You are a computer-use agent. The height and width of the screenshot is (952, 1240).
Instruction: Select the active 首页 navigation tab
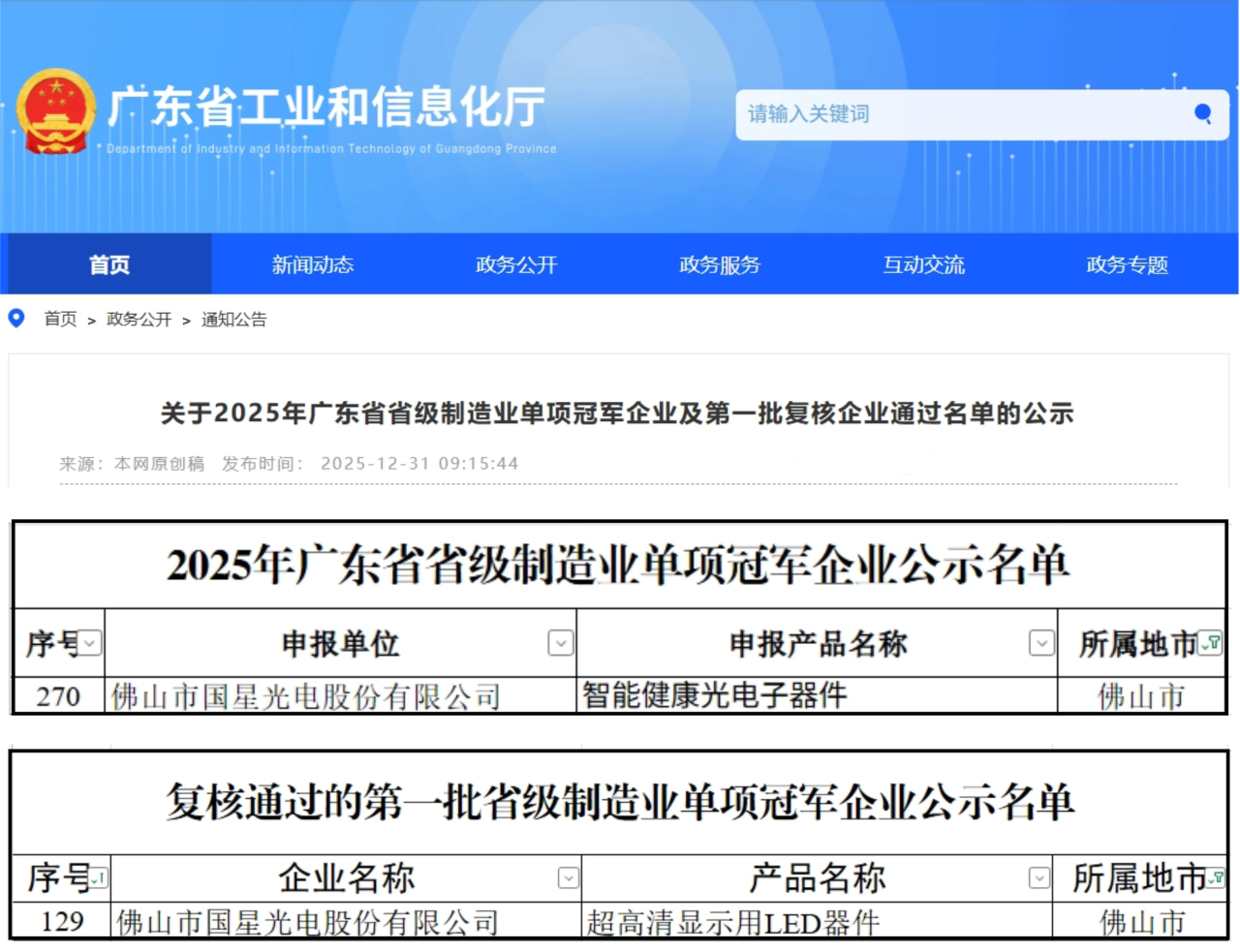pos(109,263)
